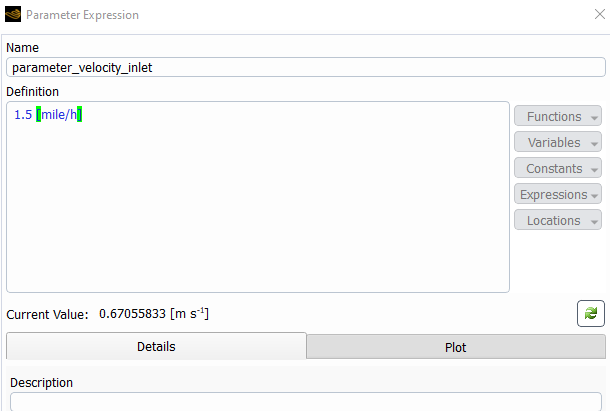610x411 pixels.
Task: Click the 1.5 value in the definition
Action: pos(23,115)
